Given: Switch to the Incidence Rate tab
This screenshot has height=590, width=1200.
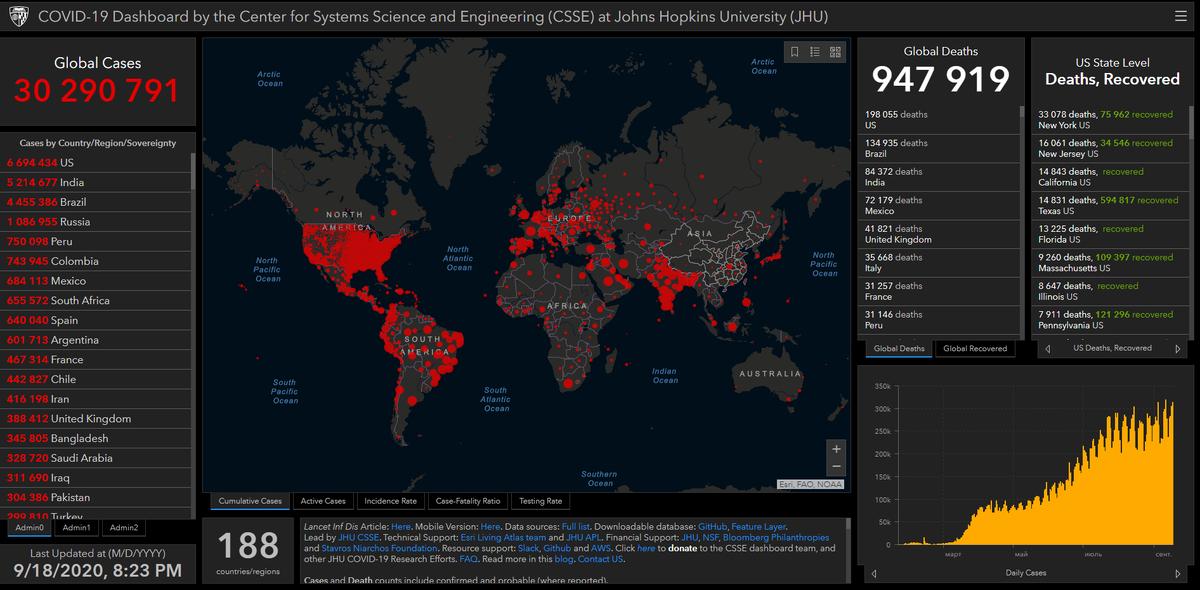Looking at the screenshot, I should coord(390,501).
